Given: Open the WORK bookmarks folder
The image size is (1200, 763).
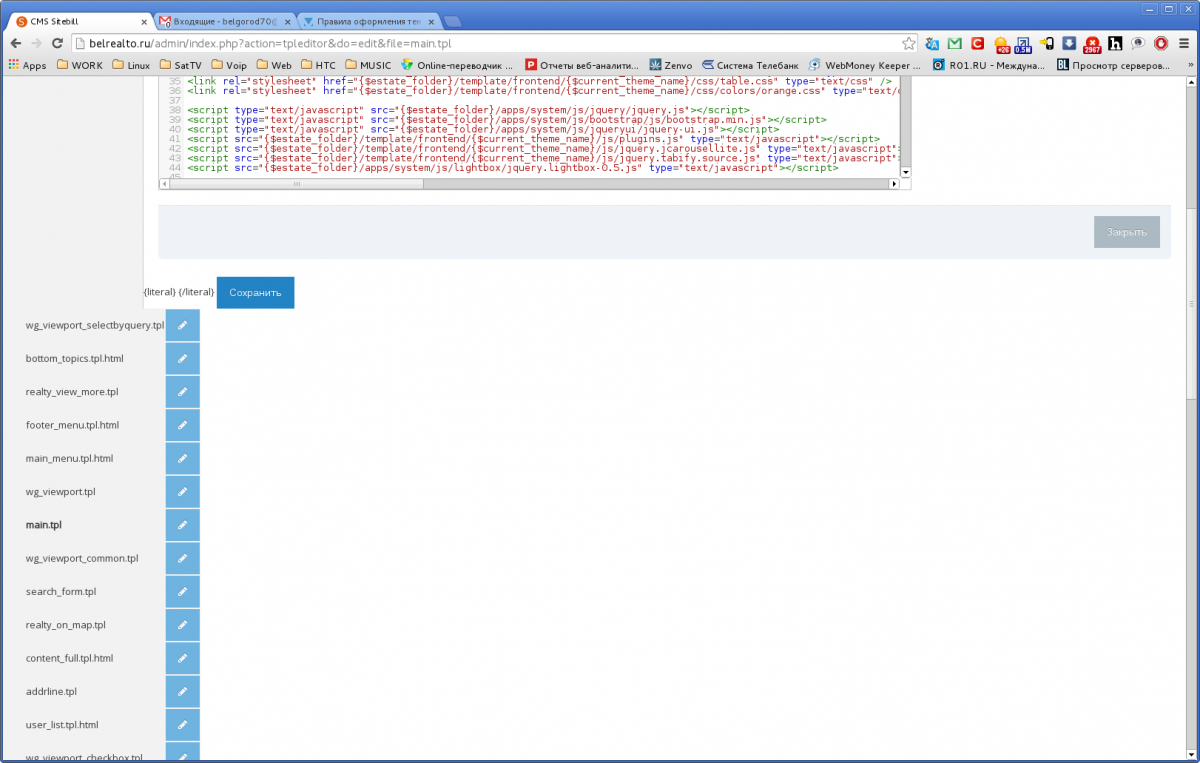Looking at the screenshot, I should pyautogui.click(x=80, y=65).
